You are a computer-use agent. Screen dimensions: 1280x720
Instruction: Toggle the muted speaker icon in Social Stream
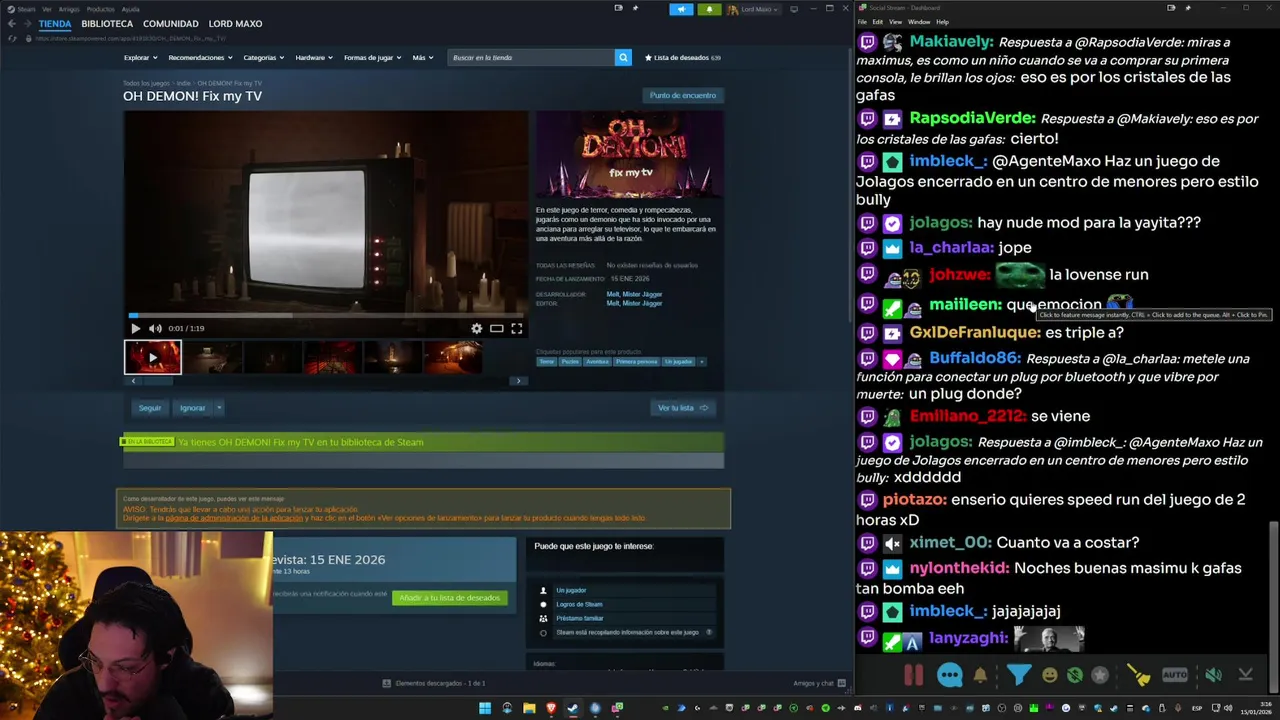(1213, 675)
